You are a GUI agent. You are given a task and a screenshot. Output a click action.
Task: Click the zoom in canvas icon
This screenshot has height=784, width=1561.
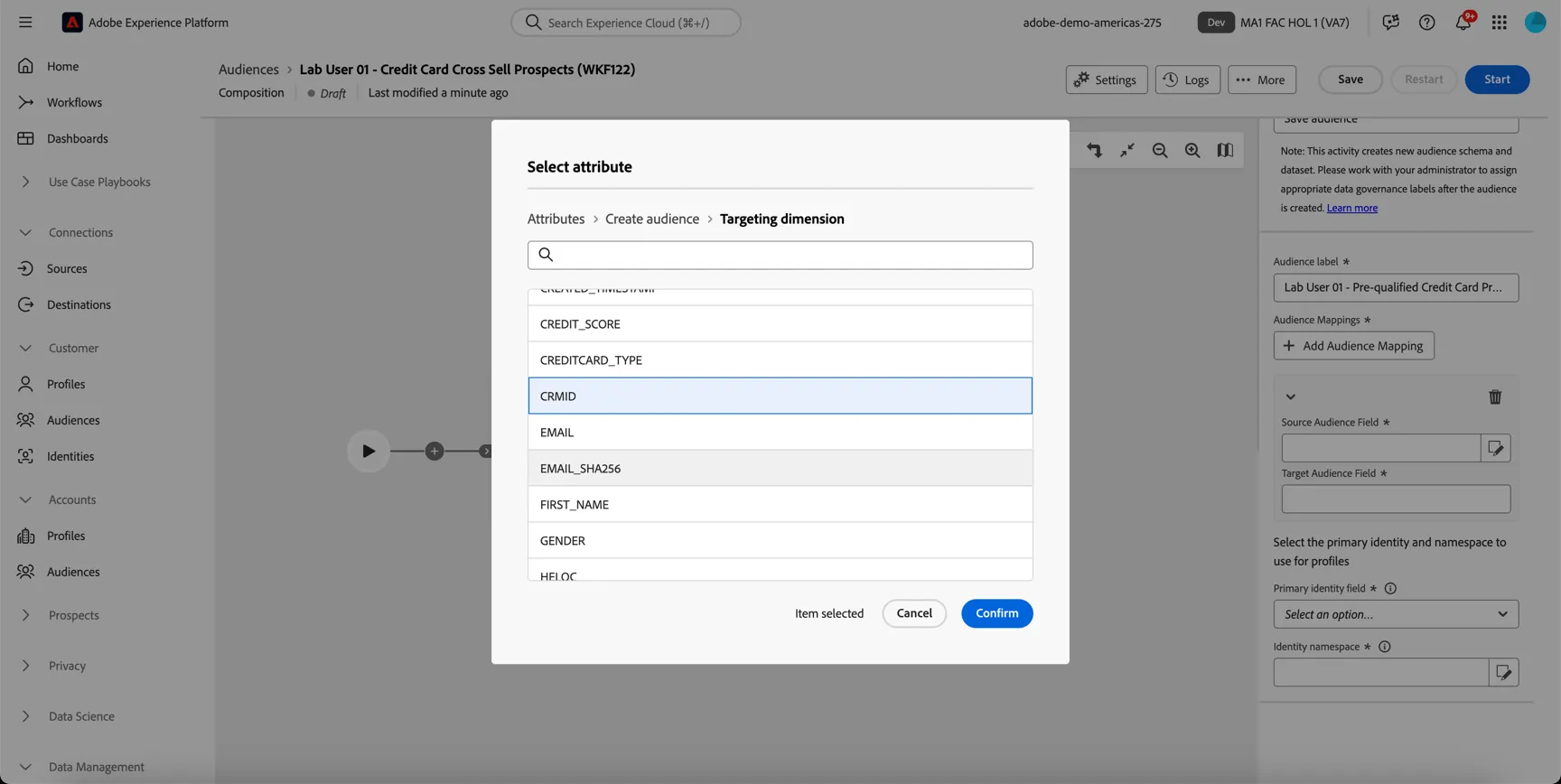pos(1192,151)
